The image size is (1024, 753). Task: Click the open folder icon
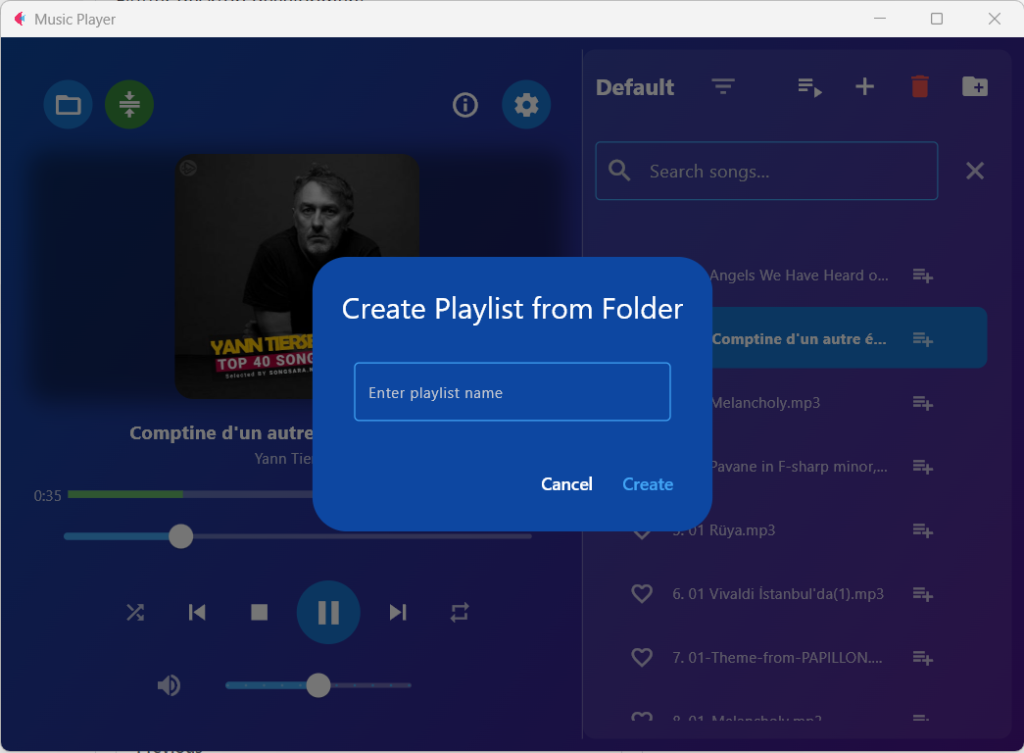tap(68, 105)
